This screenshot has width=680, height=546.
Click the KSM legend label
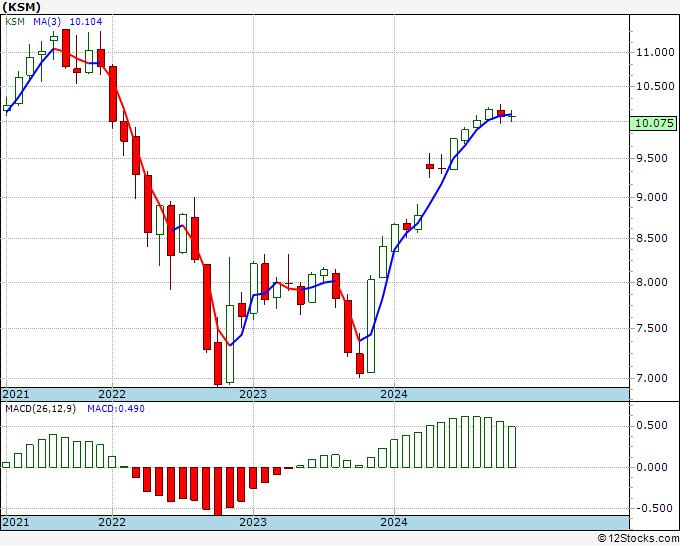(x=15, y=21)
